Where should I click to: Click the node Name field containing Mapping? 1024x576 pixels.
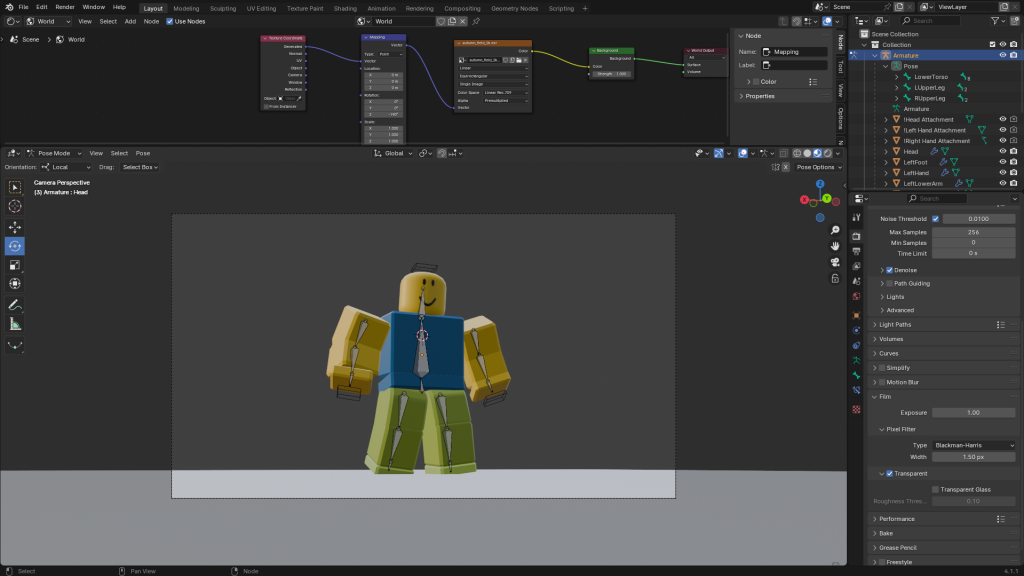[x=794, y=52]
